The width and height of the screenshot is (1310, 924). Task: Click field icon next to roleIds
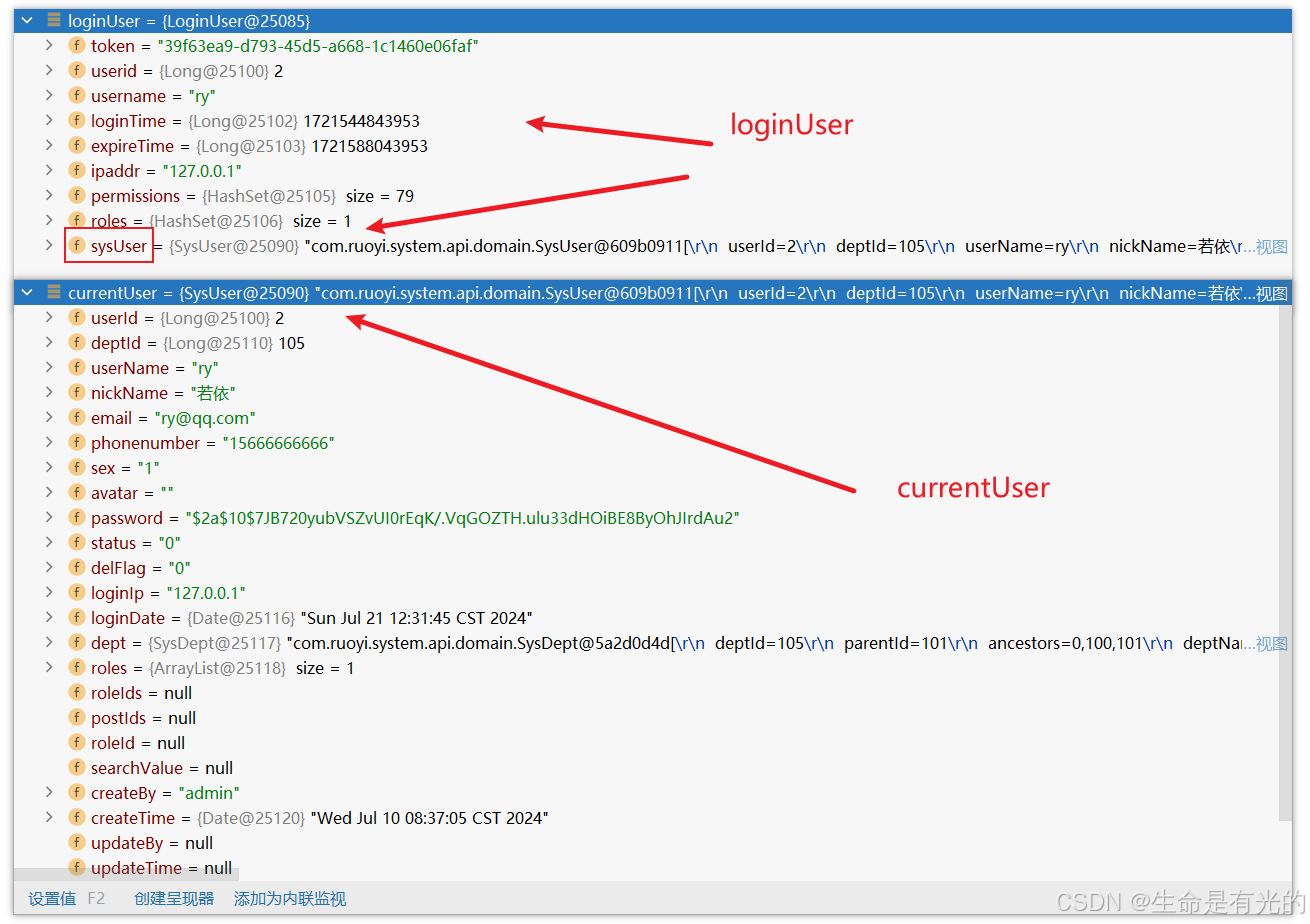(x=77, y=692)
